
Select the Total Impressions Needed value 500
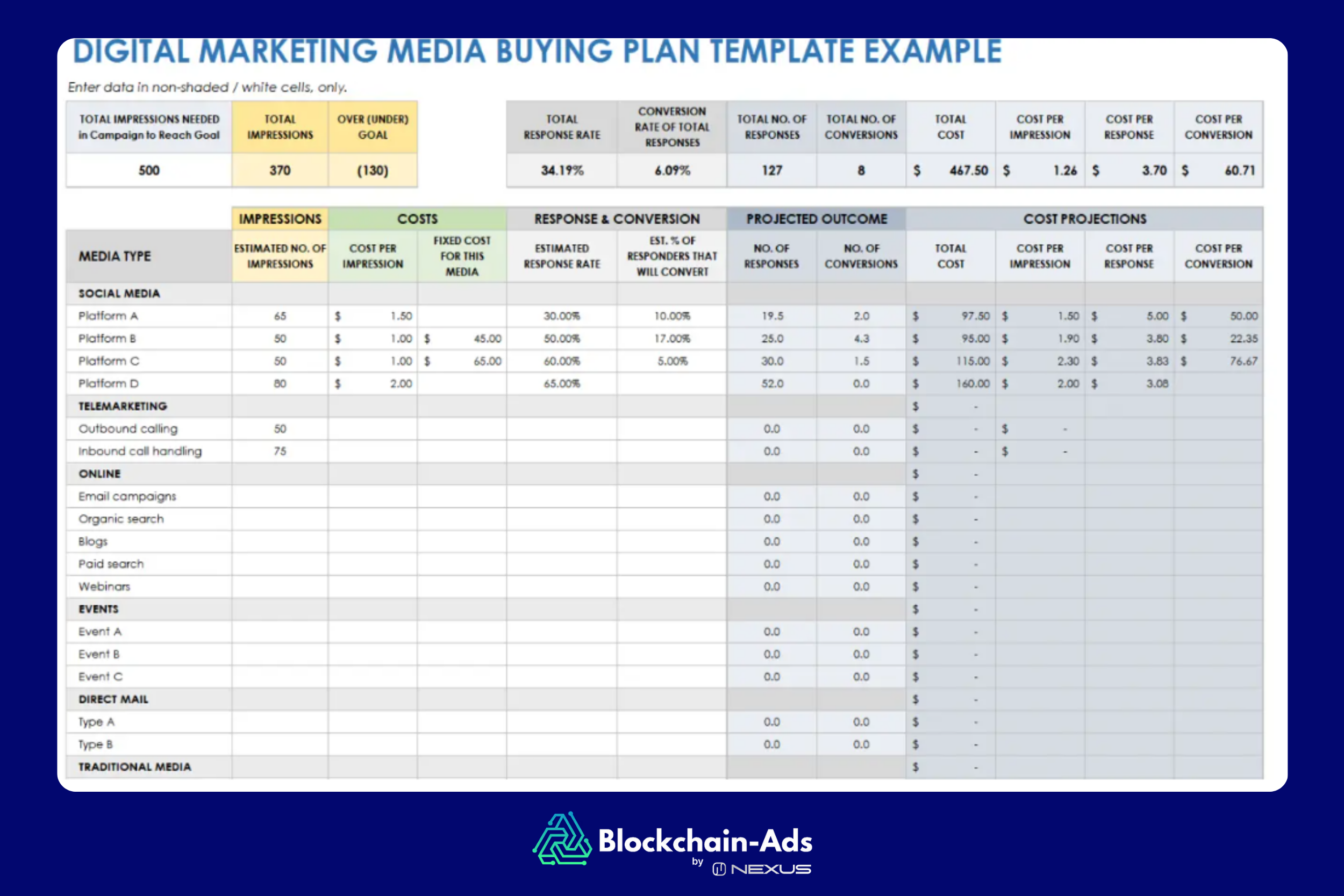click(x=148, y=170)
